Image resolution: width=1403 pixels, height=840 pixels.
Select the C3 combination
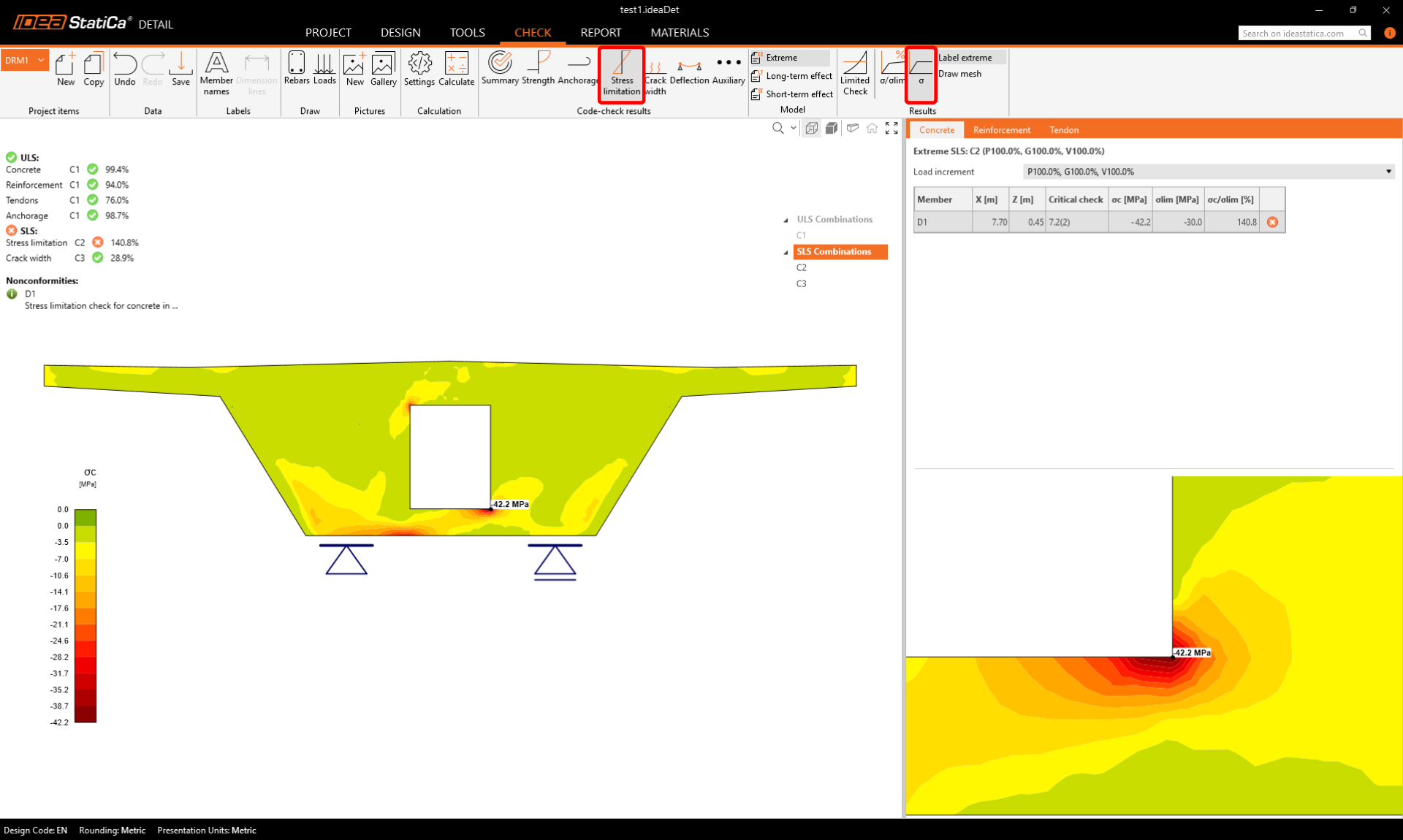[x=802, y=283]
